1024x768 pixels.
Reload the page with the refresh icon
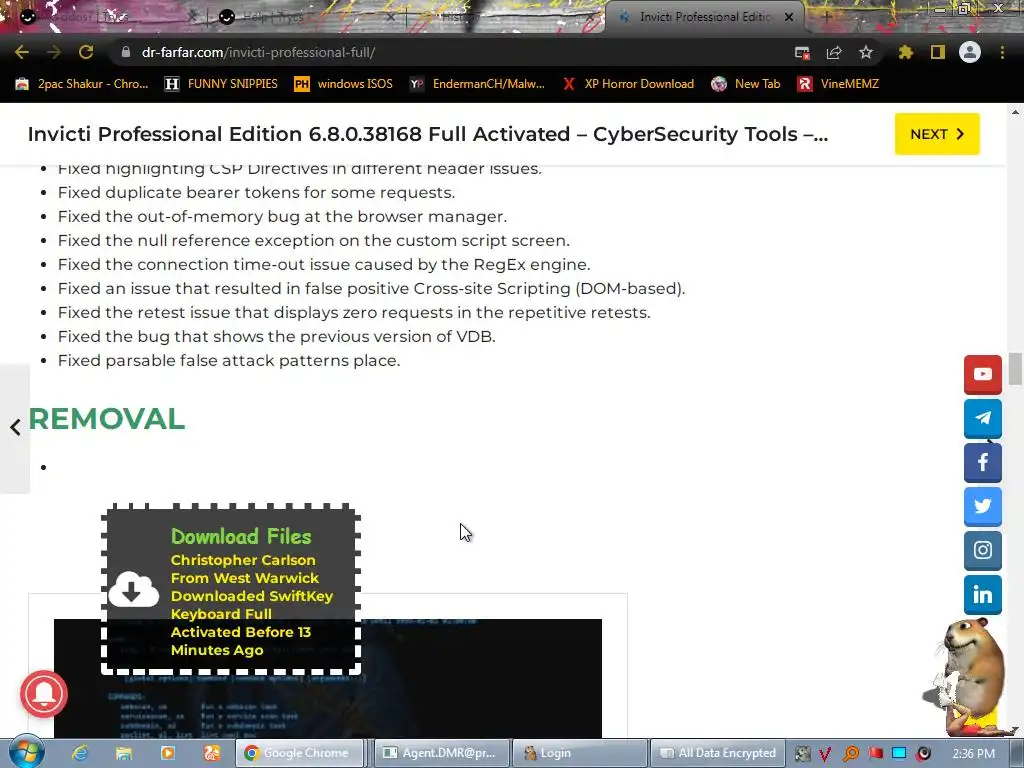[x=86, y=52]
